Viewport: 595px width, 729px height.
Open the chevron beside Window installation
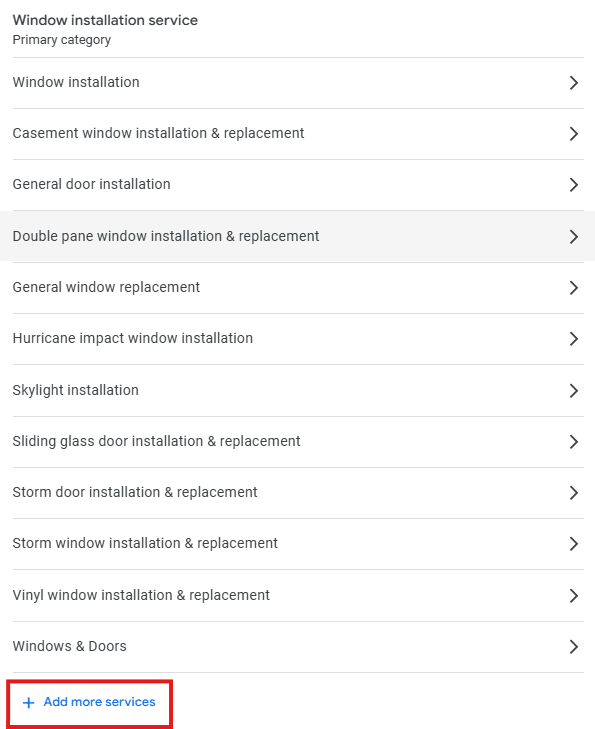[574, 83]
